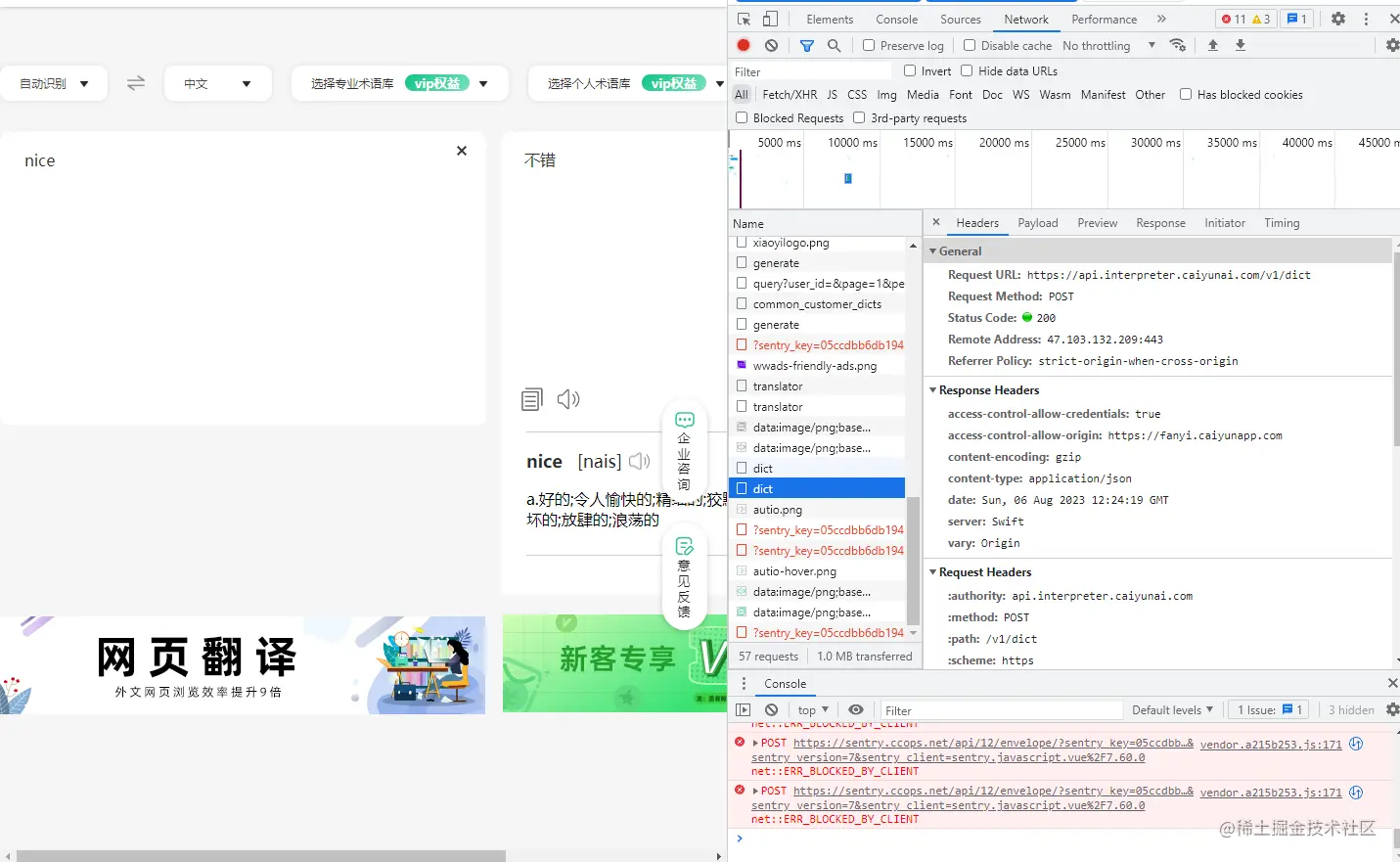Stop recording network log
Viewport: 1400px width, 862px height.
coord(744,45)
